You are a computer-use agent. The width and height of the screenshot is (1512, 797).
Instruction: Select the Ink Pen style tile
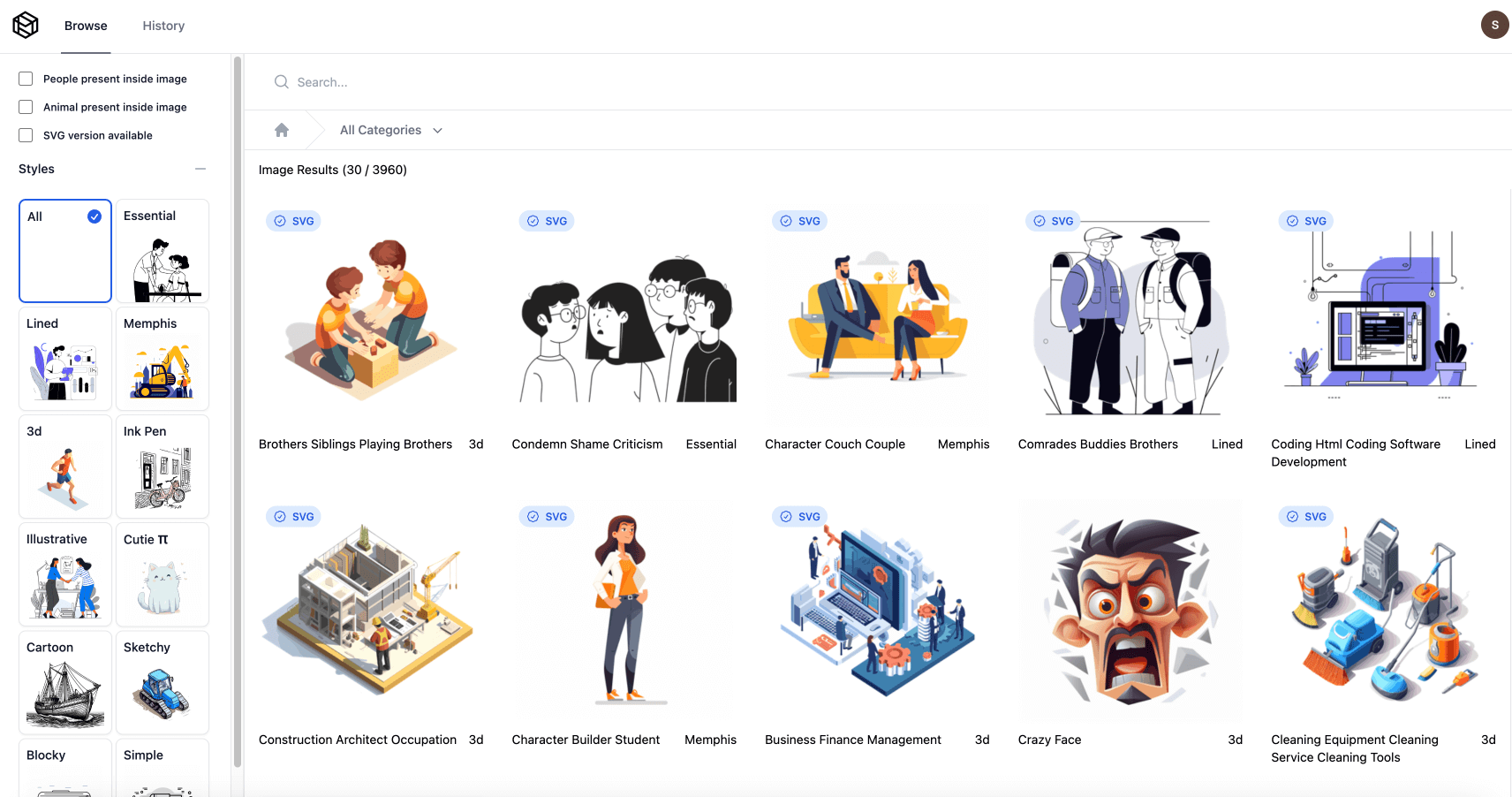(x=163, y=467)
